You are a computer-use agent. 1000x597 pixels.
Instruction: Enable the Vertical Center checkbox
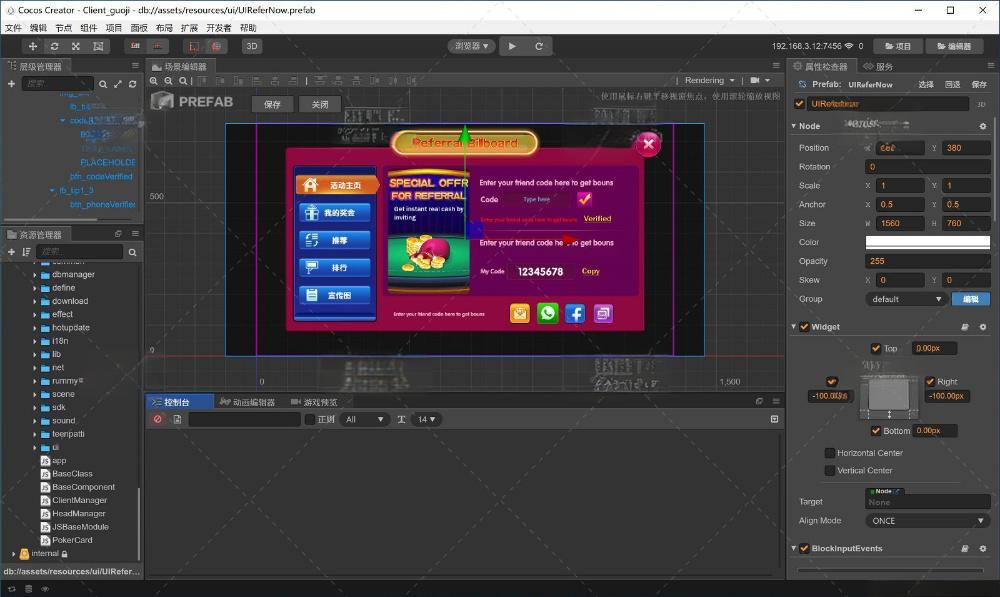pos(829,470)
